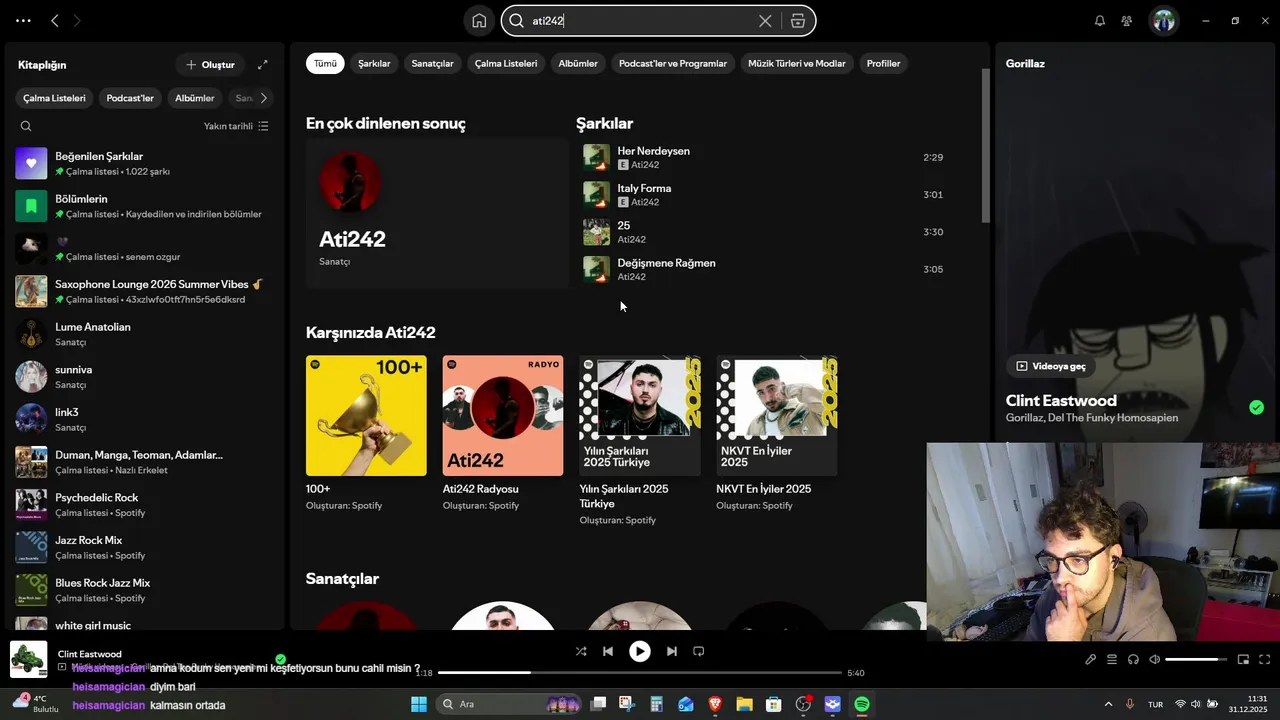Open the Yakın tarihli sort dropdown
Viewport: 1280px width, 720px height.
(236, 126)
